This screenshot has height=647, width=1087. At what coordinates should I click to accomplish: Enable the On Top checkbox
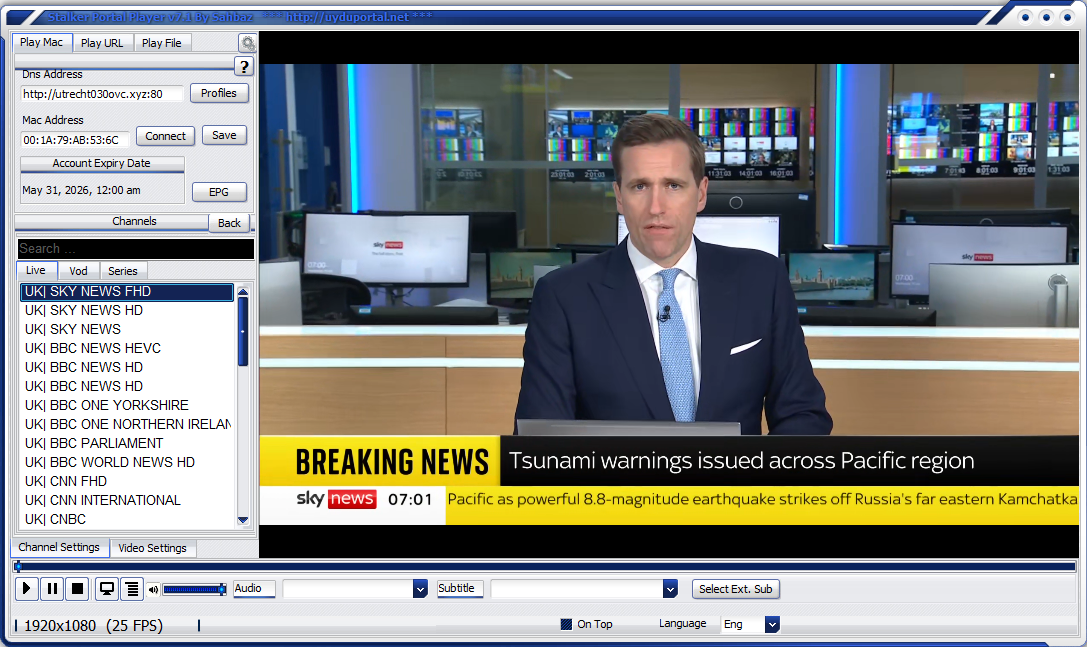(x=566, y=624)
